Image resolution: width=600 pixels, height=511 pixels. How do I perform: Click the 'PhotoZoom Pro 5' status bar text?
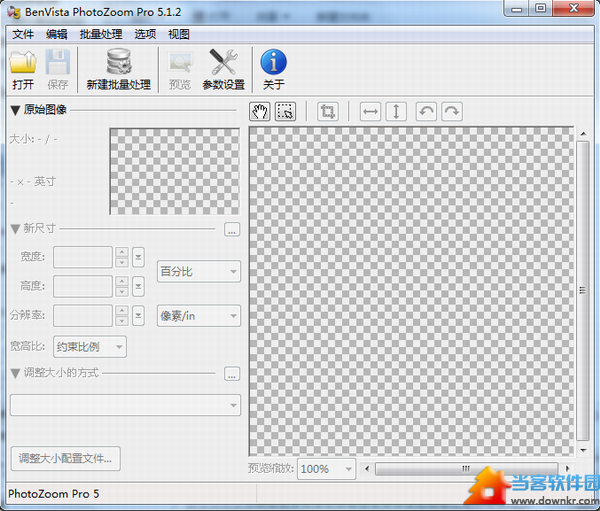pos(54,494)
